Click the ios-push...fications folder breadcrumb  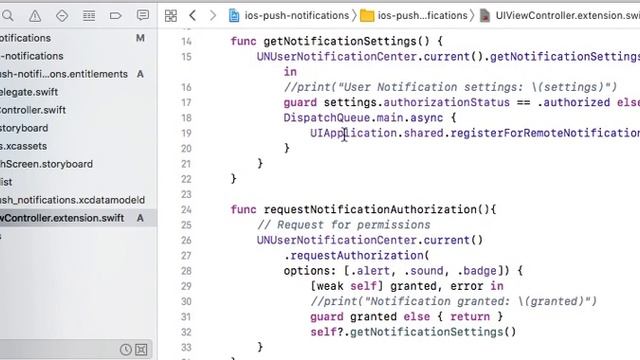pyautogui.click(x=413, y=16)
